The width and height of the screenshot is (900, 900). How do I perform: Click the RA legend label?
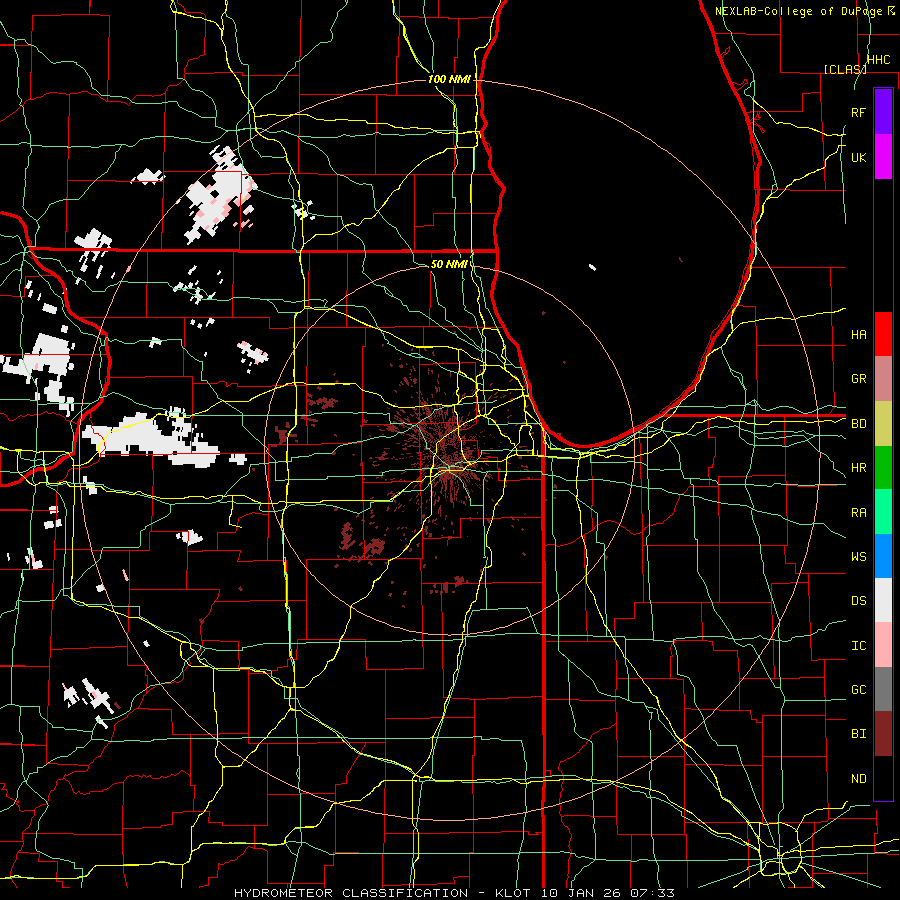click(x=858, y=513)
